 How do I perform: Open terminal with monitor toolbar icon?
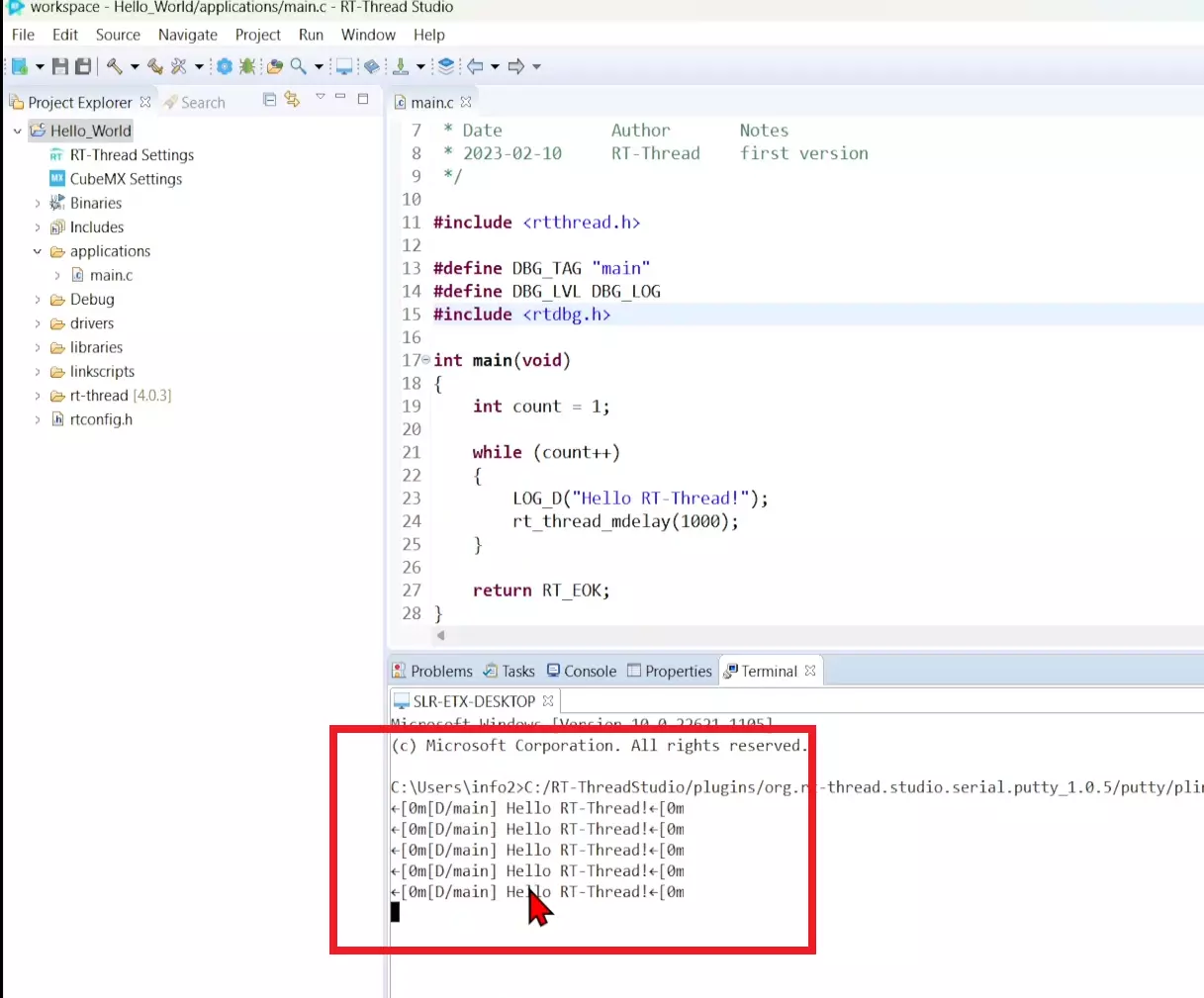coord(343,66)
